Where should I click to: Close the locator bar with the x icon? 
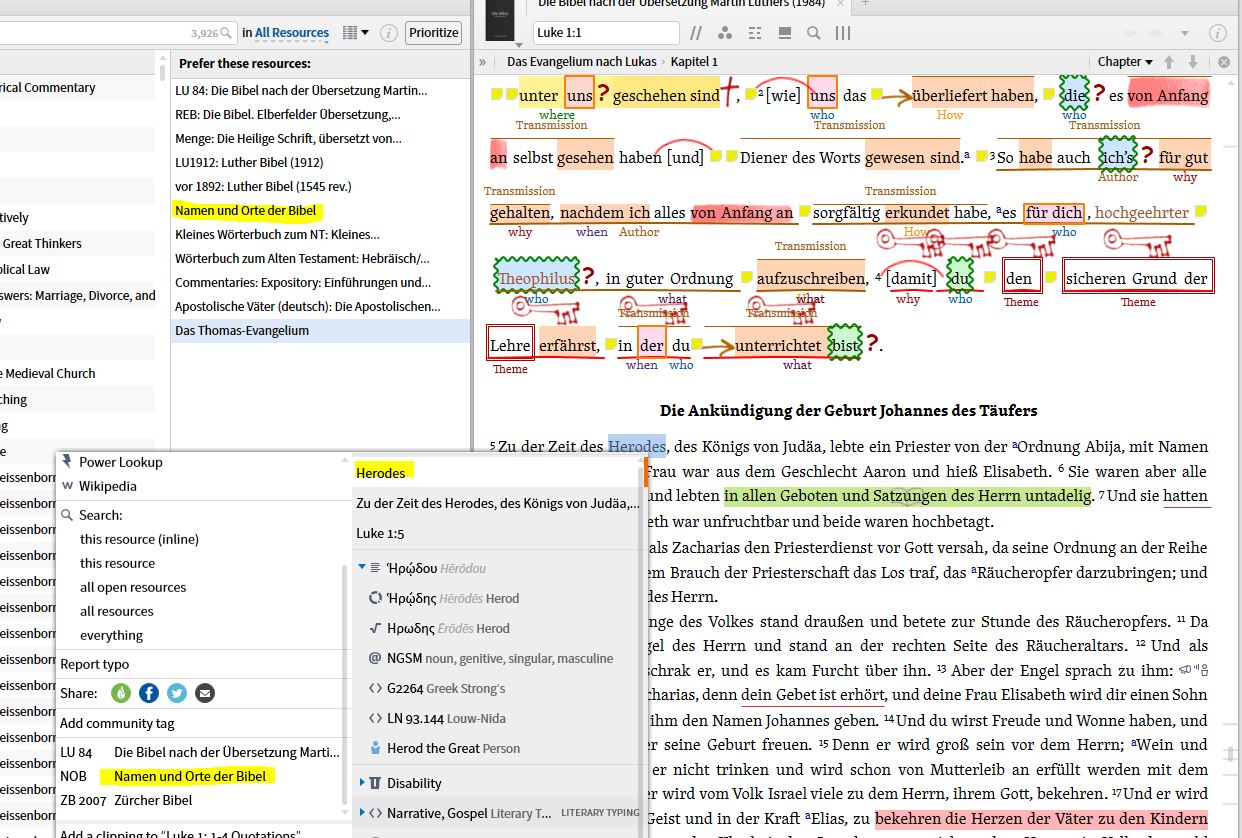pos(1223,62)
